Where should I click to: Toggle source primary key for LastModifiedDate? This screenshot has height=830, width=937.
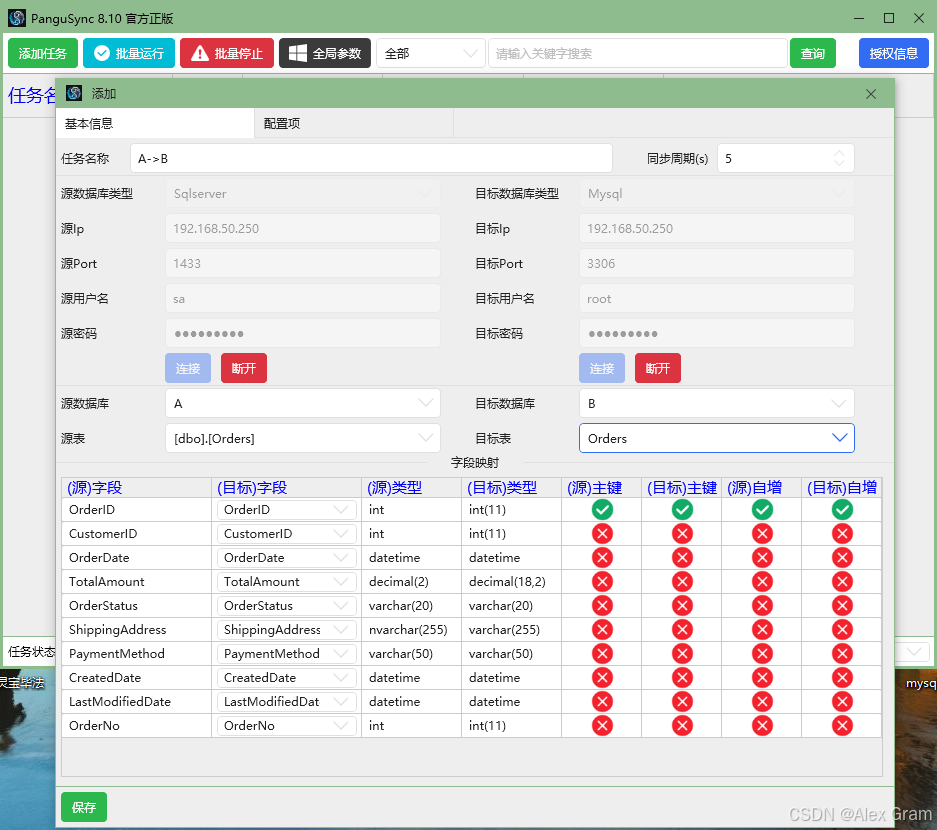(x=602, y=702)
